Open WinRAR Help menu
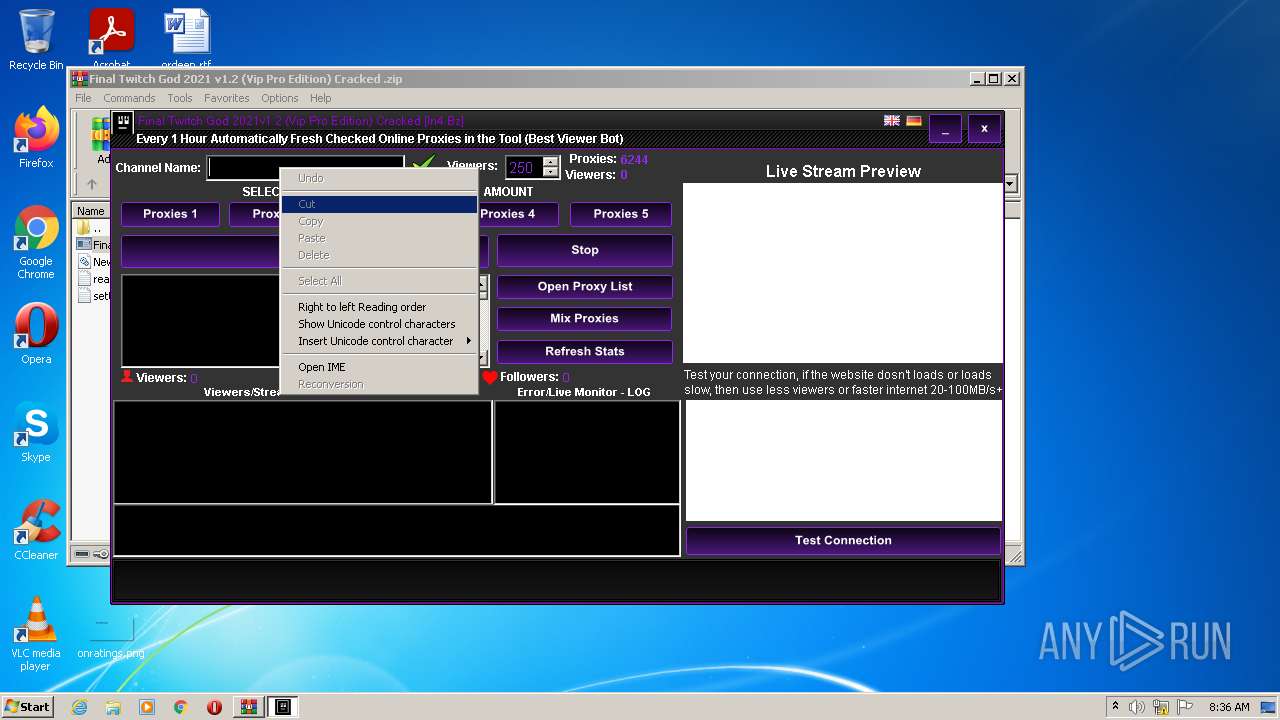Image resolution: width=1280 pixels, height=720 pixels. pos(320,98)
